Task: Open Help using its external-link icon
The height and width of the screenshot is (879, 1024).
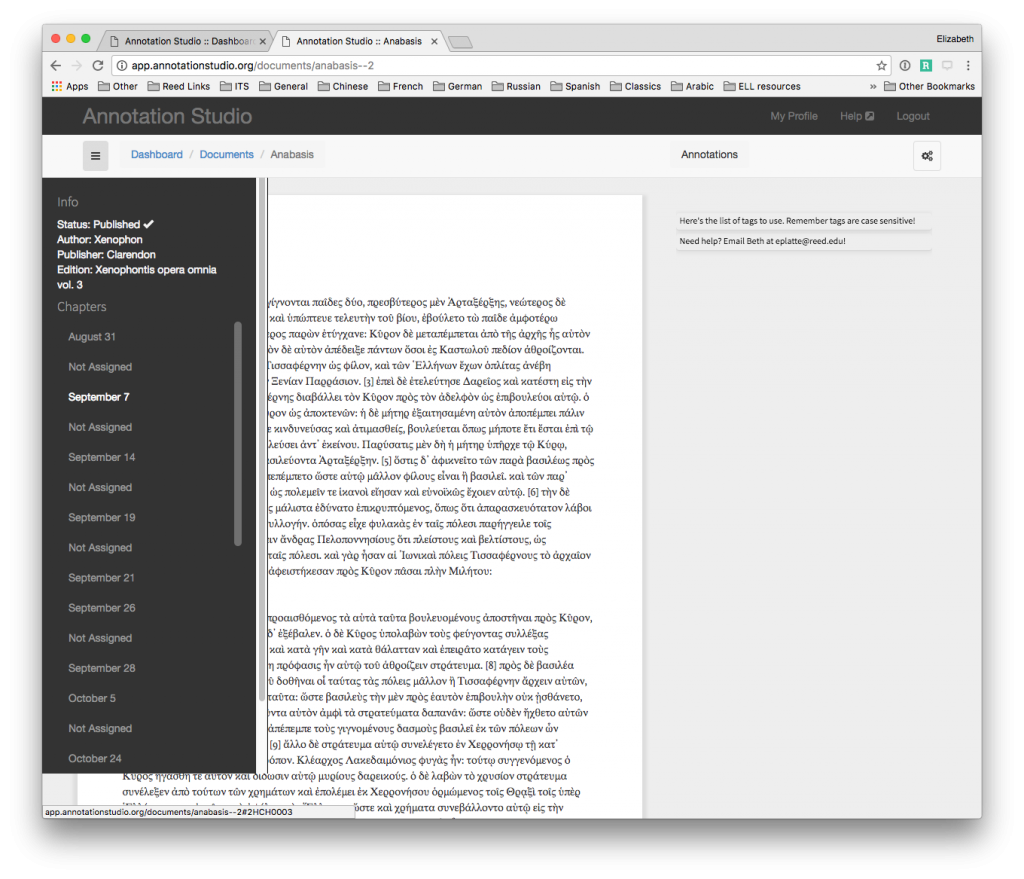Action: (x=869, y=116)
